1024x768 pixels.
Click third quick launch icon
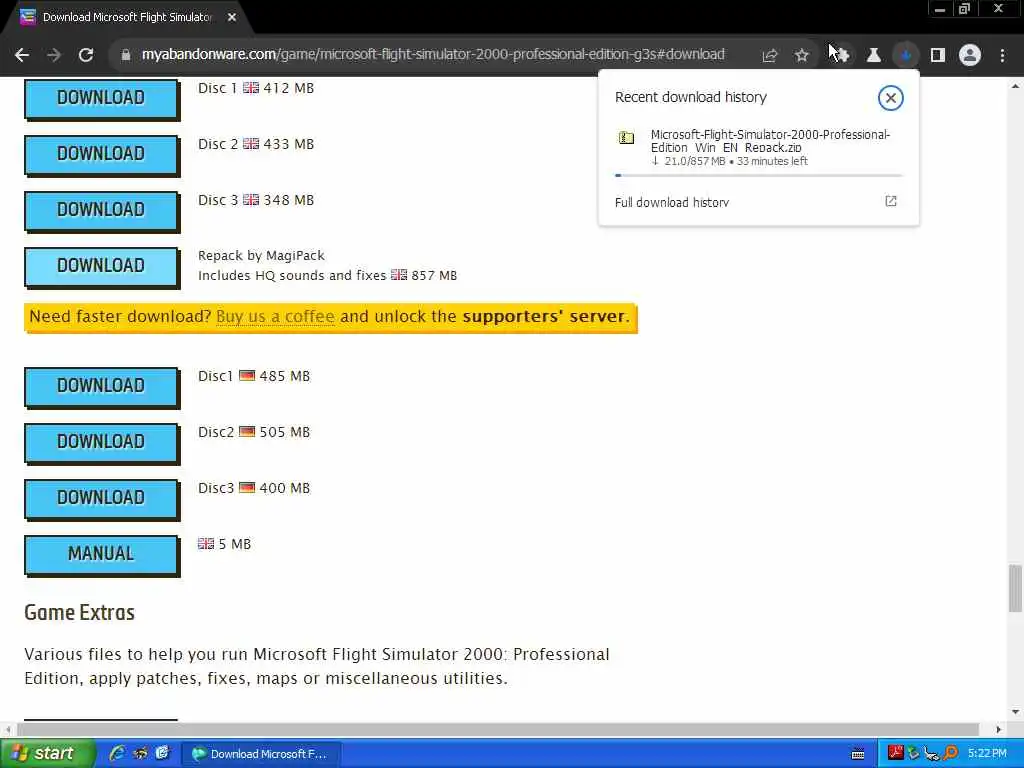click(163, 754)
